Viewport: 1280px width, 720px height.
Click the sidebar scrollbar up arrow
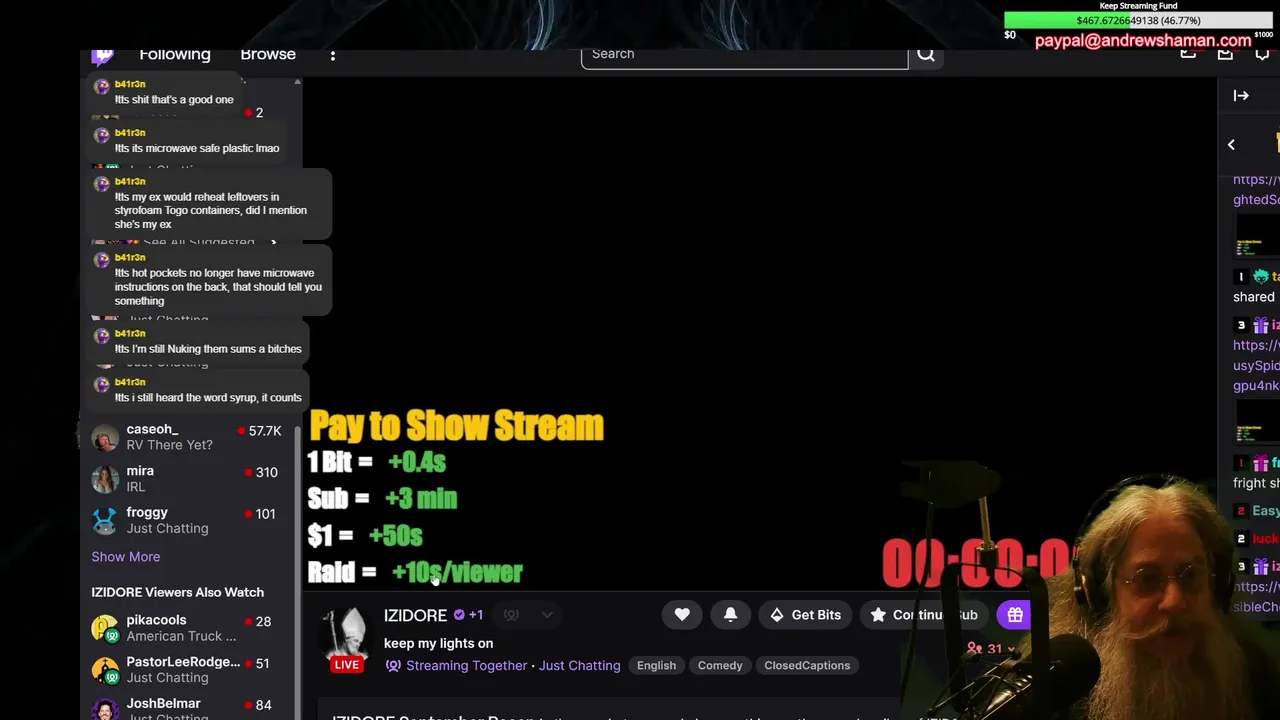tap(297, 82)
